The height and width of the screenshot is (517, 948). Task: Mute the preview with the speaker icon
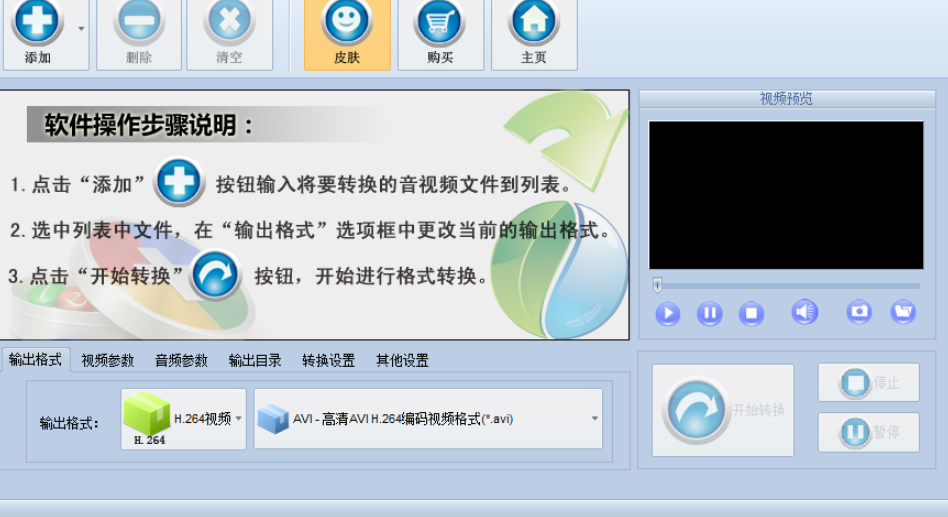point(804,312)
